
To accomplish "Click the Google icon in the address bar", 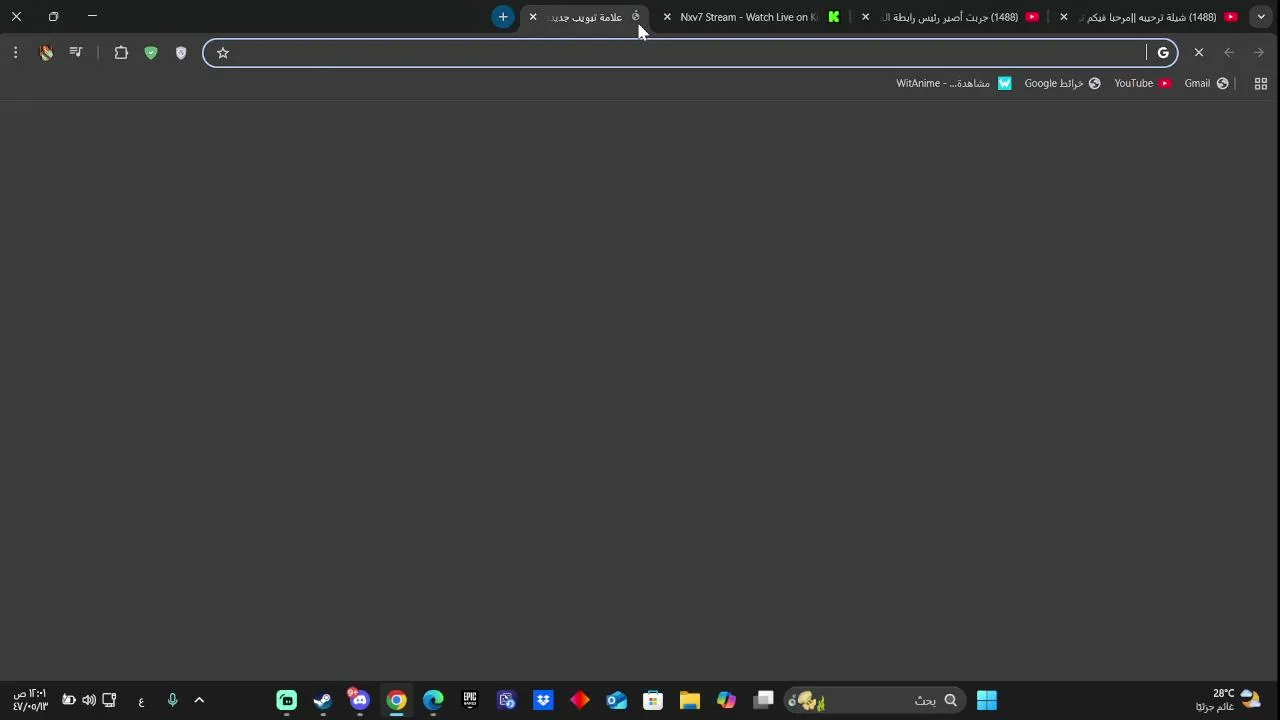I will (x=1163, y=53).
